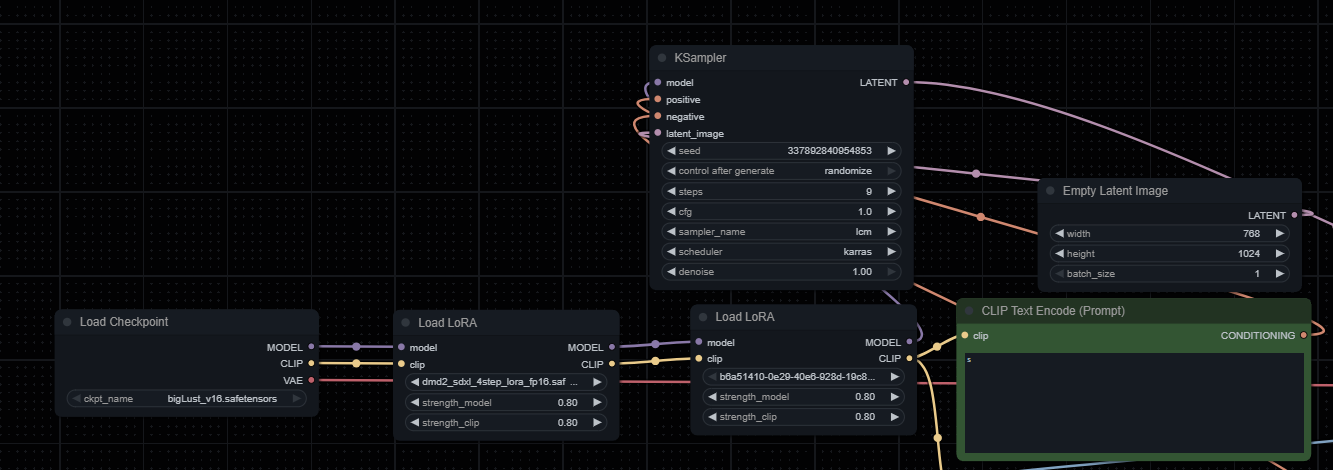1333x470 pixels.
Task: Increase height in Empty Latent Image
Action: (x=1279, y=254)
